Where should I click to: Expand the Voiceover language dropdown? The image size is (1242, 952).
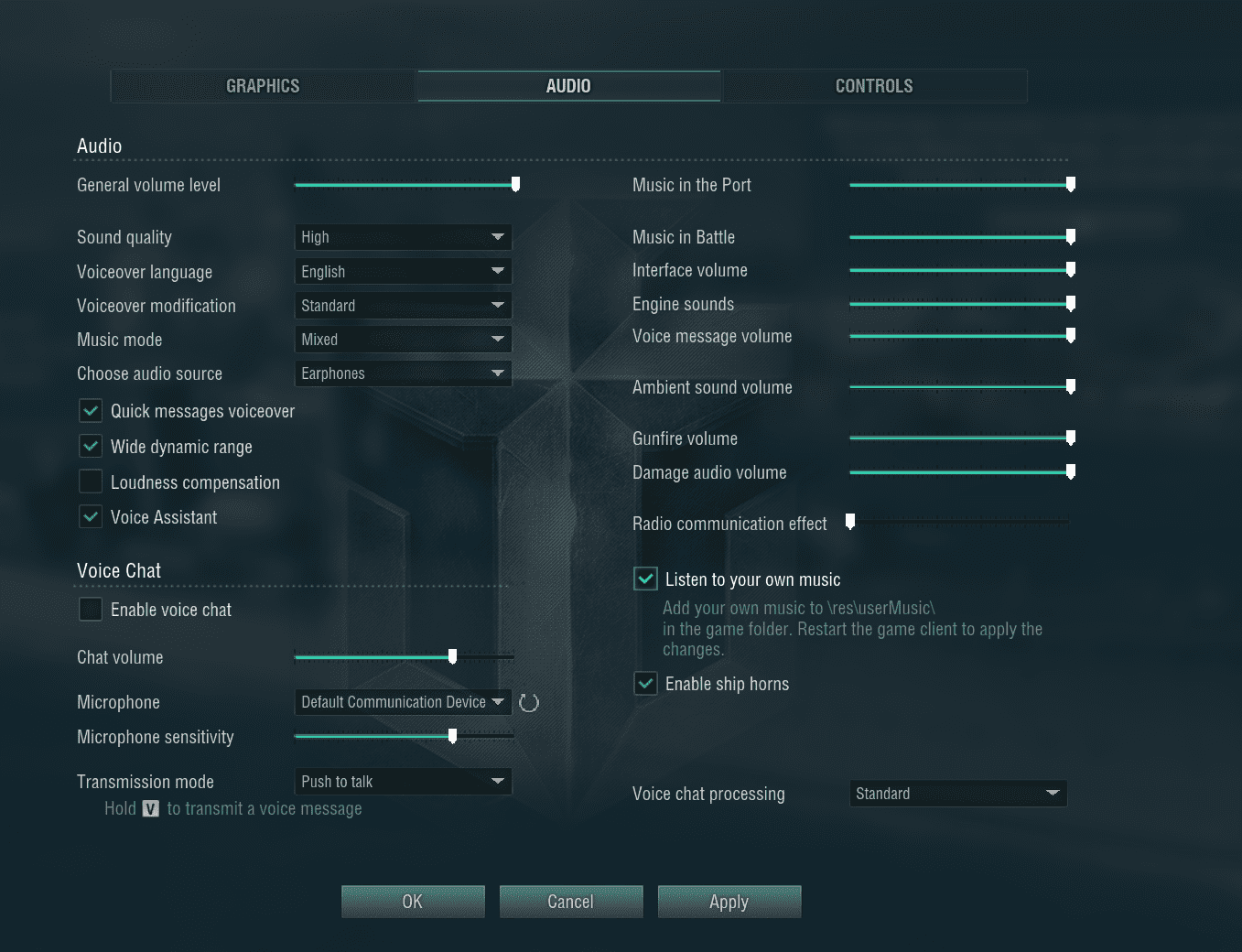403,272
